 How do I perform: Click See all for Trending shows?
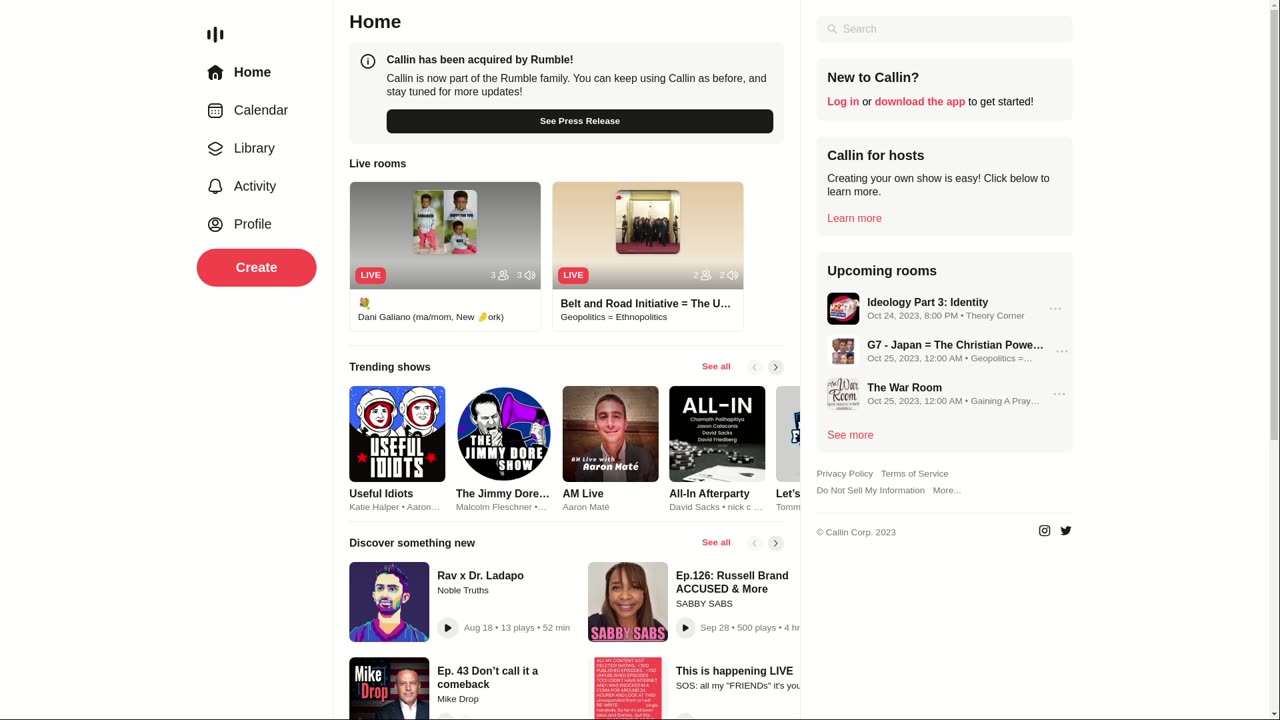(x=716, y=367)
